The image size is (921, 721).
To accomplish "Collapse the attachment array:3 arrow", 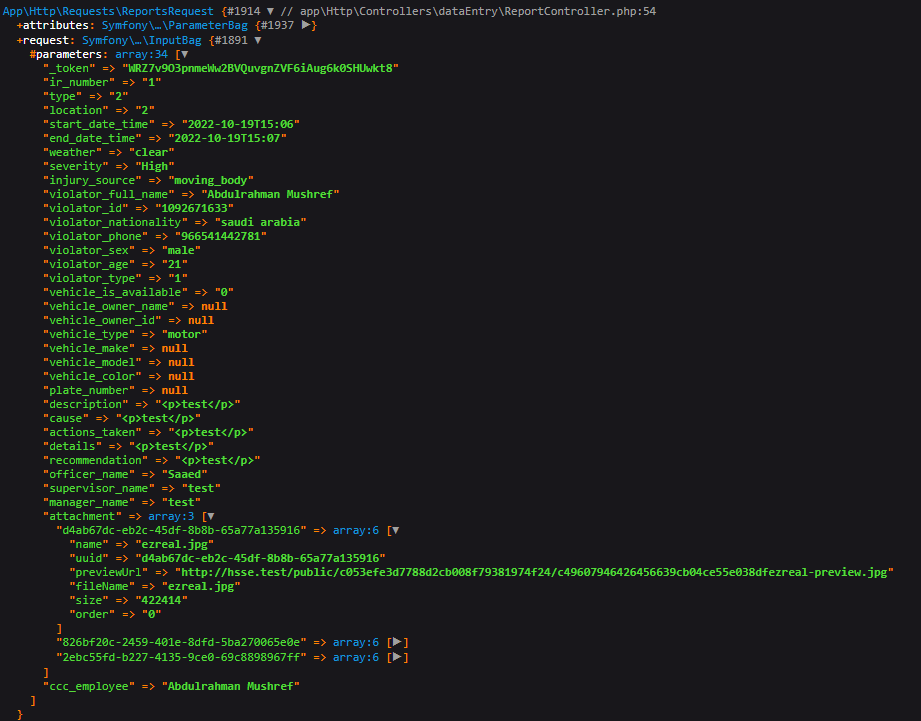I will tap(210, 516).
